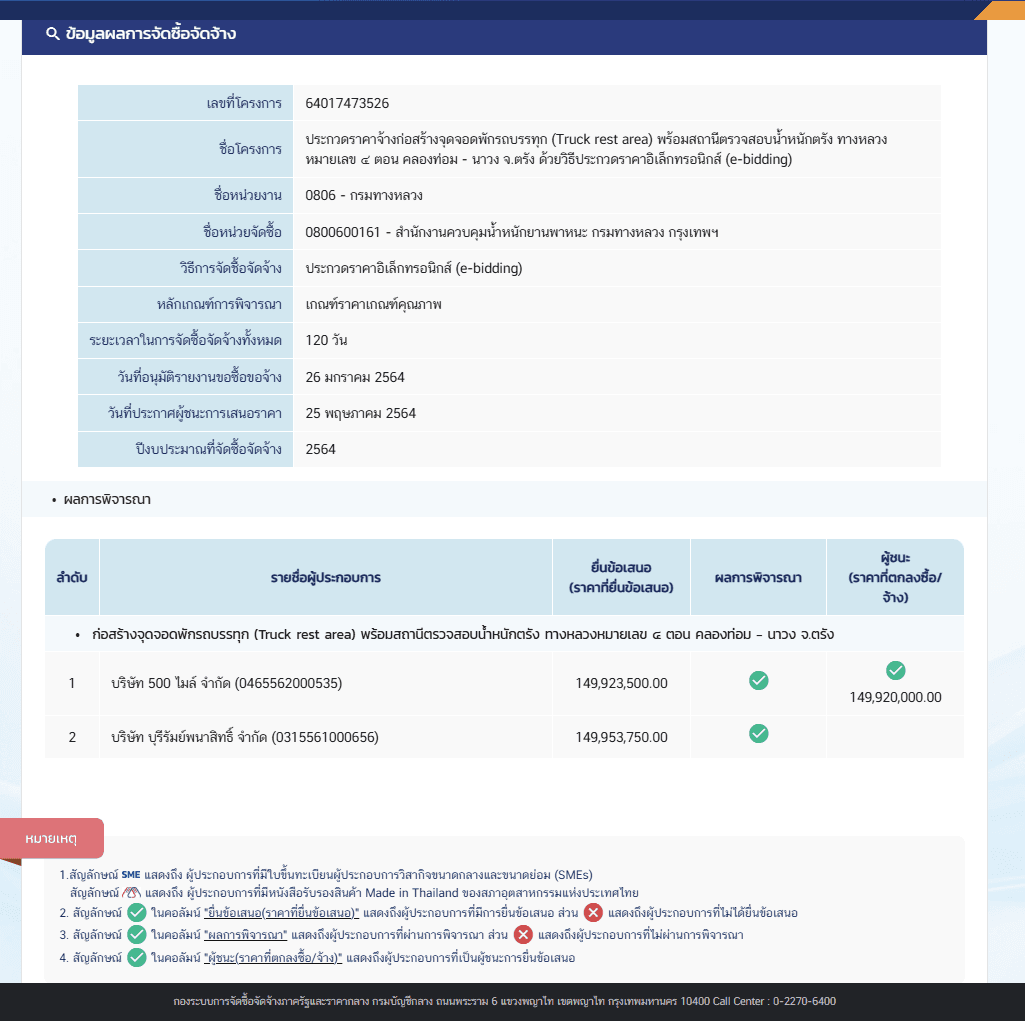
Task: Click the Made in Thailand symbol in notes
Action: 131,892
